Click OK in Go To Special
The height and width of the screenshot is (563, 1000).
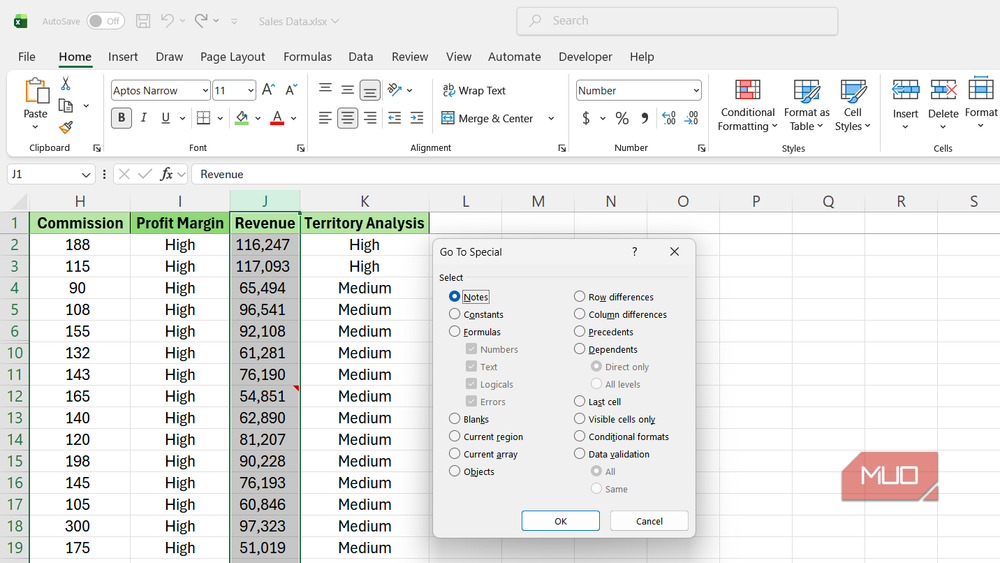click(x=560, y=521)
